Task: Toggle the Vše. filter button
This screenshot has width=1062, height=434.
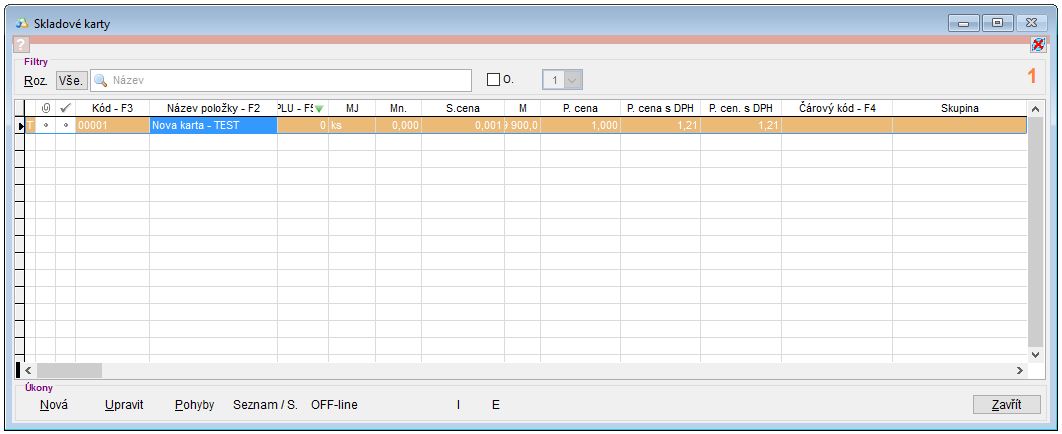Action: click(x=70, y=80)
